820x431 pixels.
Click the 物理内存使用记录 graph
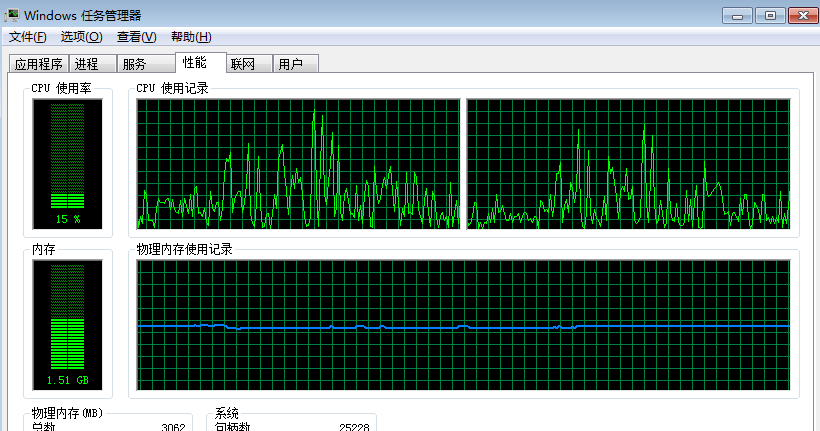click(463, 325)
